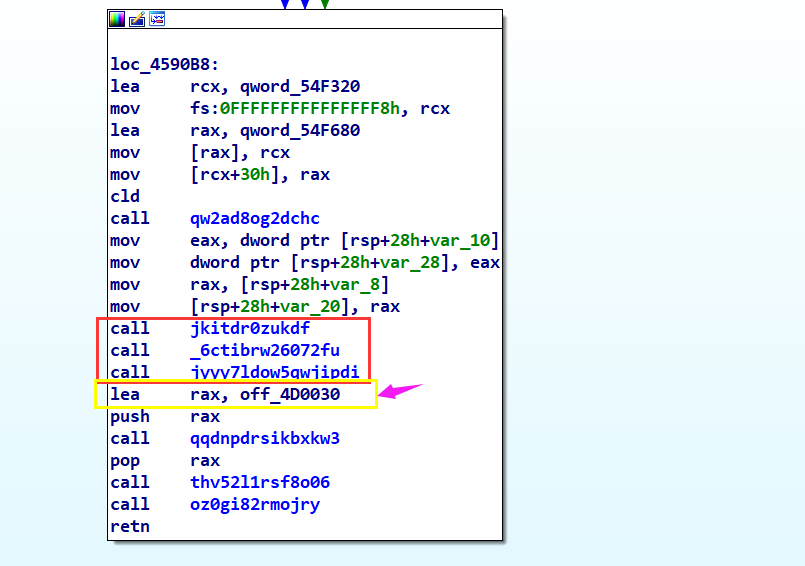Viewport: 805px width, 566px height.
Task: Follow call target qqdnpdrsikbxkw3
Action: (x=265, y=439)
